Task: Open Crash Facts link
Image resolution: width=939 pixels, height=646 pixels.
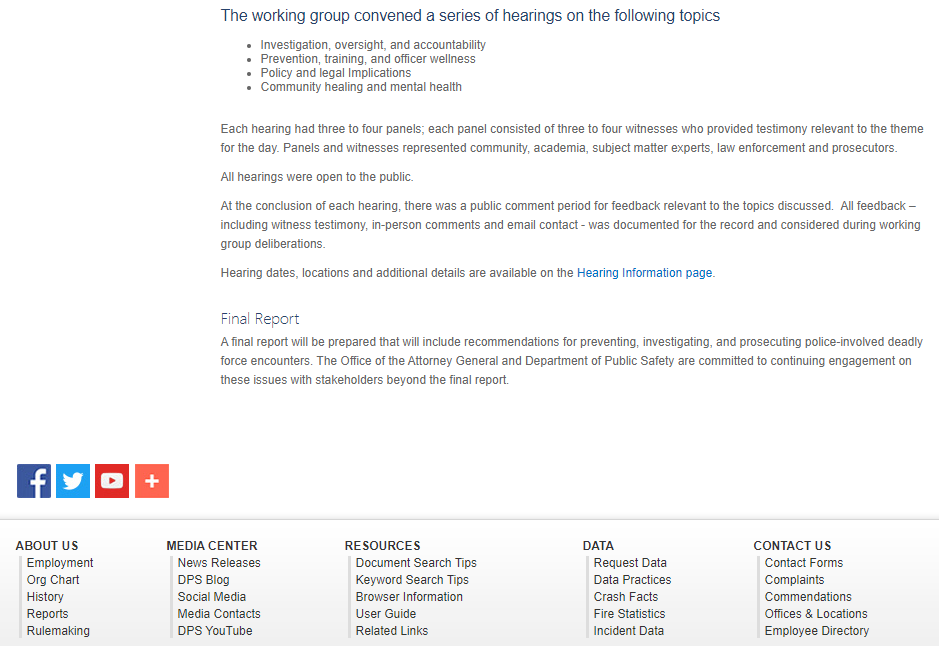Action: (x=626, y=597)
